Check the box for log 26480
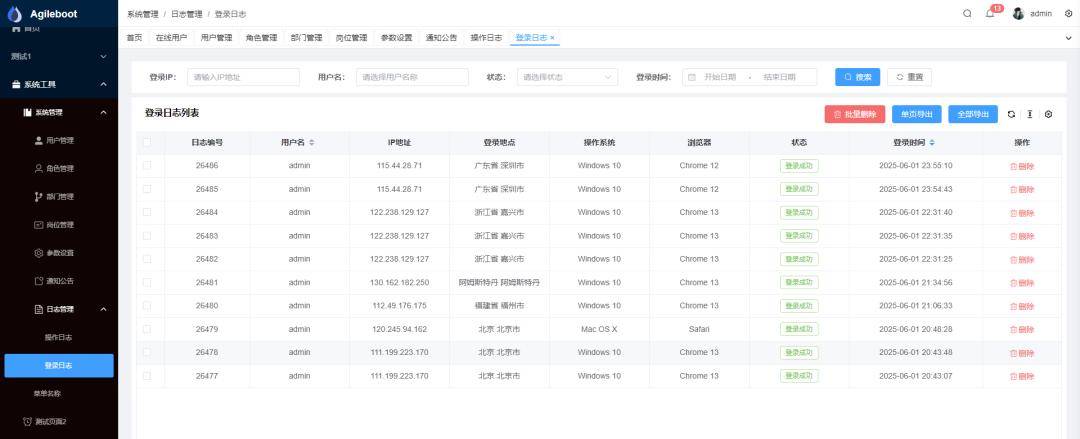 [x=147, y=305]
